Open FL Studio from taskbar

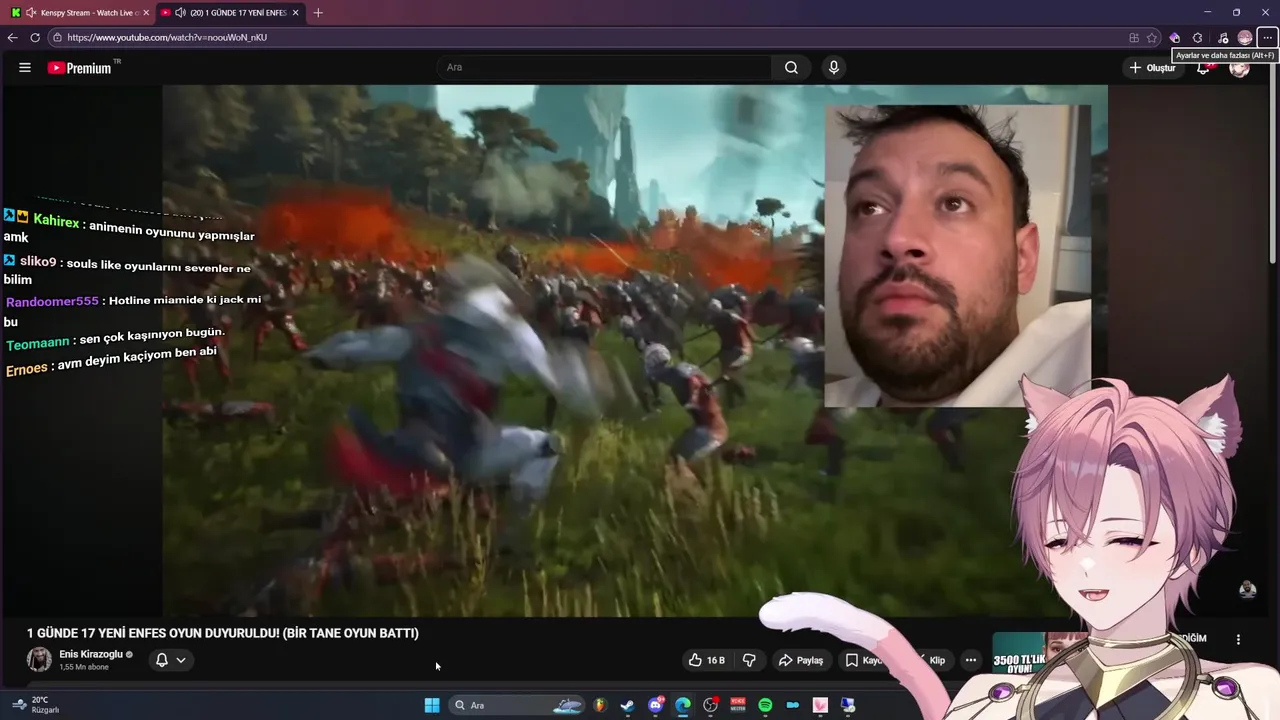[600, 705]
